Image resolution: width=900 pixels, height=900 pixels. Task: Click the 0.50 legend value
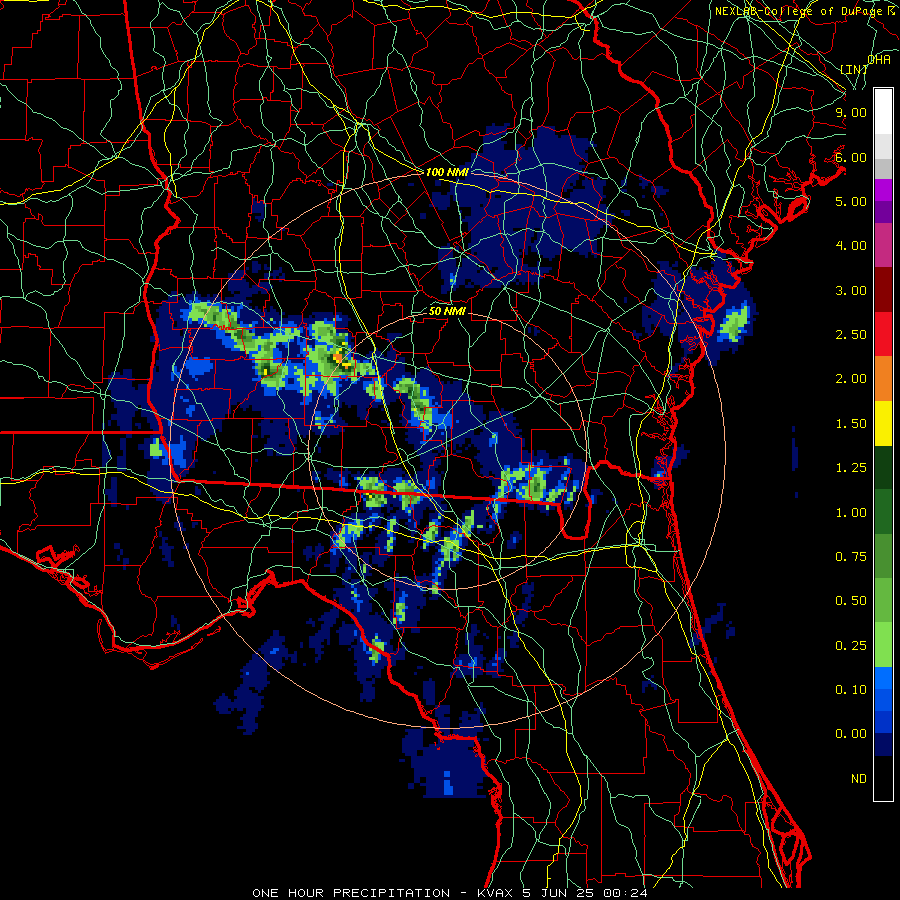click(x=851, y=601)
